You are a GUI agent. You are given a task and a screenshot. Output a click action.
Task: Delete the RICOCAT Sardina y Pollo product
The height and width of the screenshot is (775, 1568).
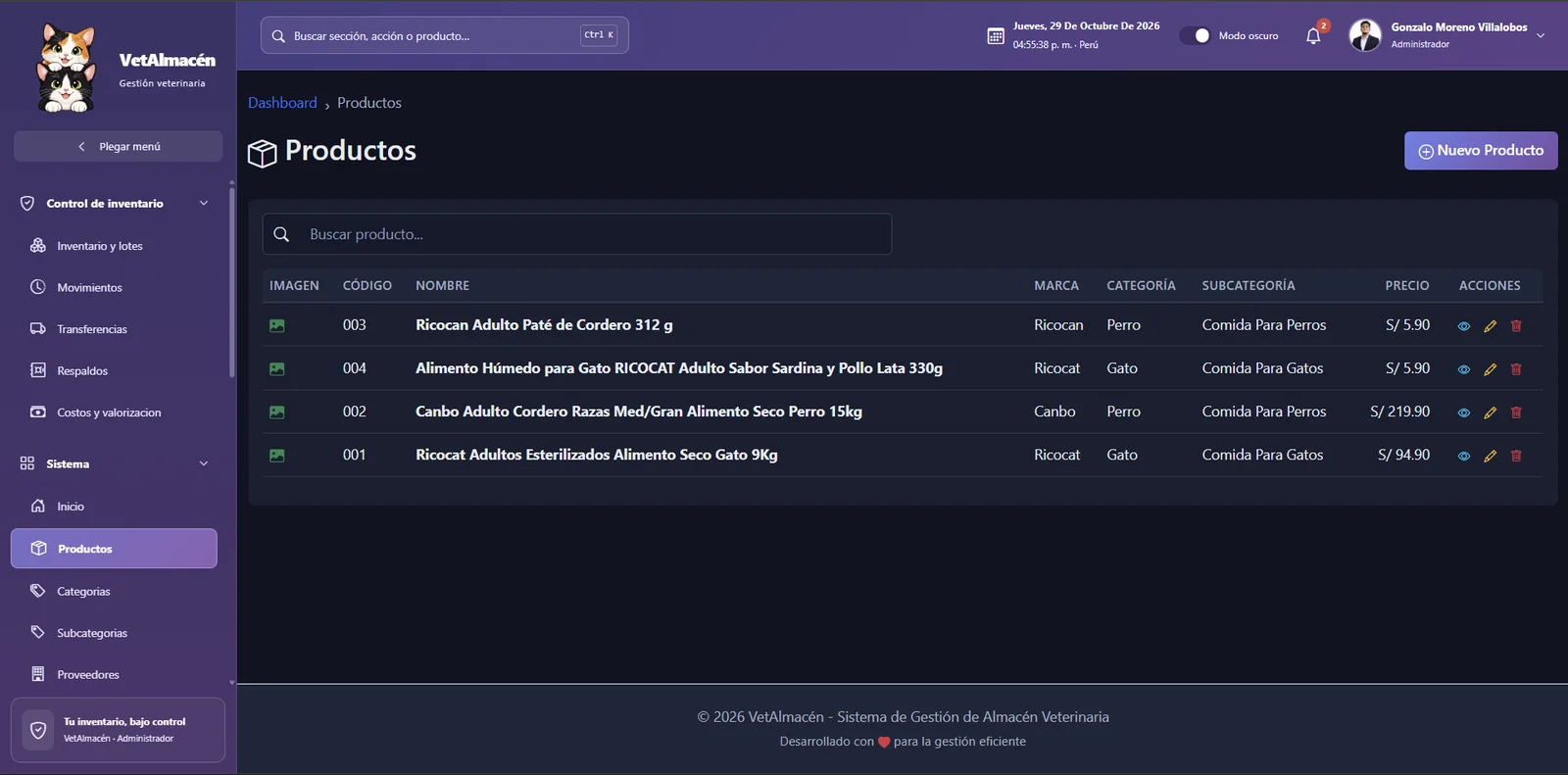click(1516, 369)
